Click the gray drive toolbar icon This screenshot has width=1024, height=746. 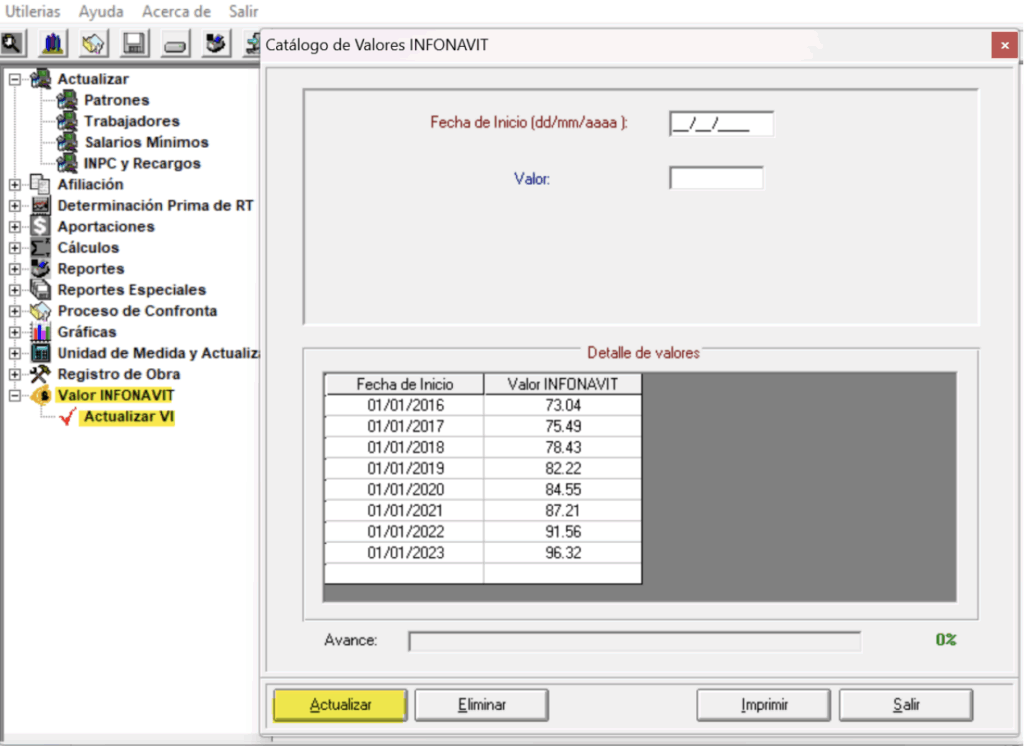pyautogui.click(x=175, y=44)
